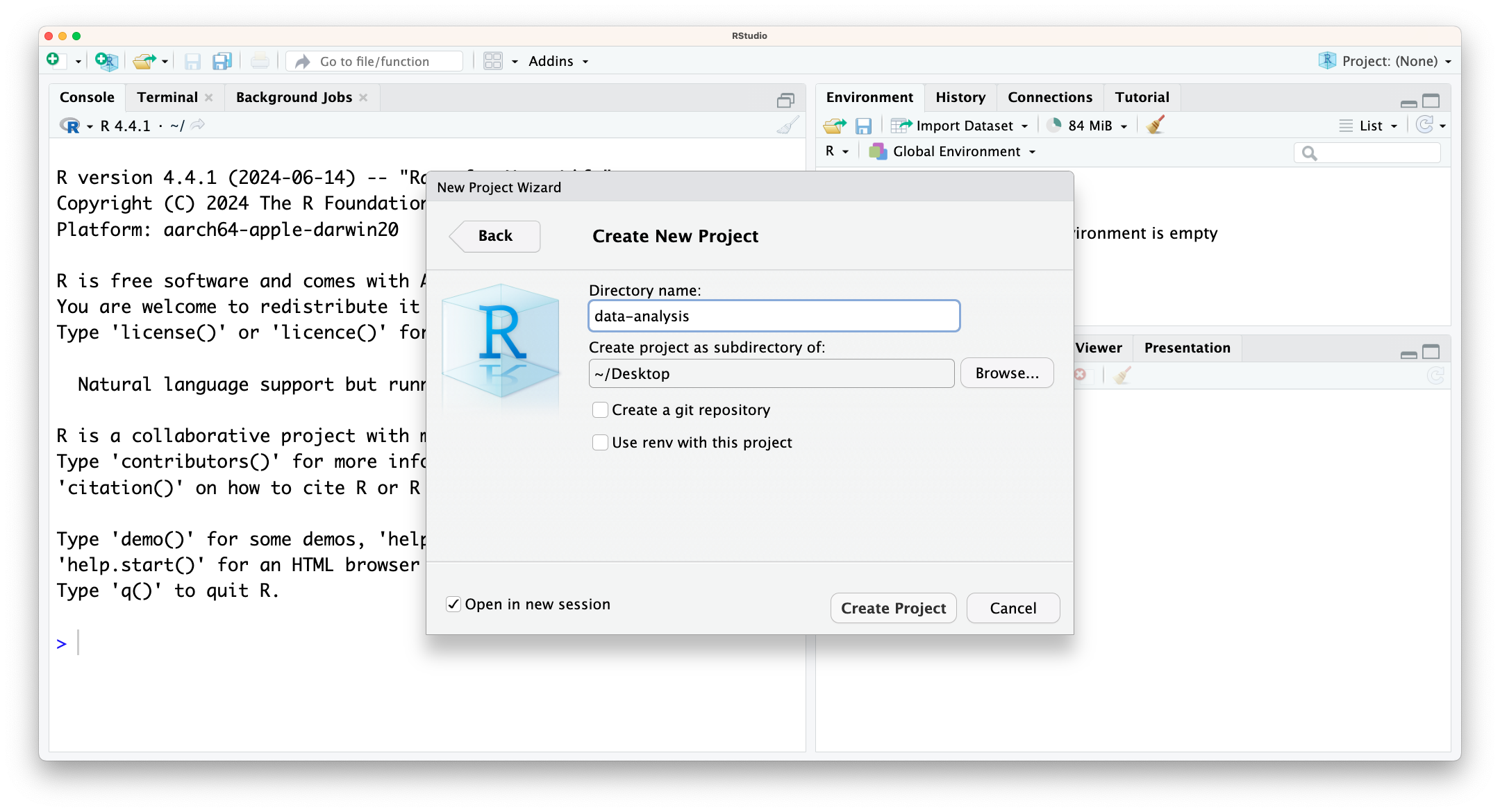Screen dimensions: 1500x812
Task: Click the Open File folder icon
Action: pyautogui.click(x=144, y=61)
